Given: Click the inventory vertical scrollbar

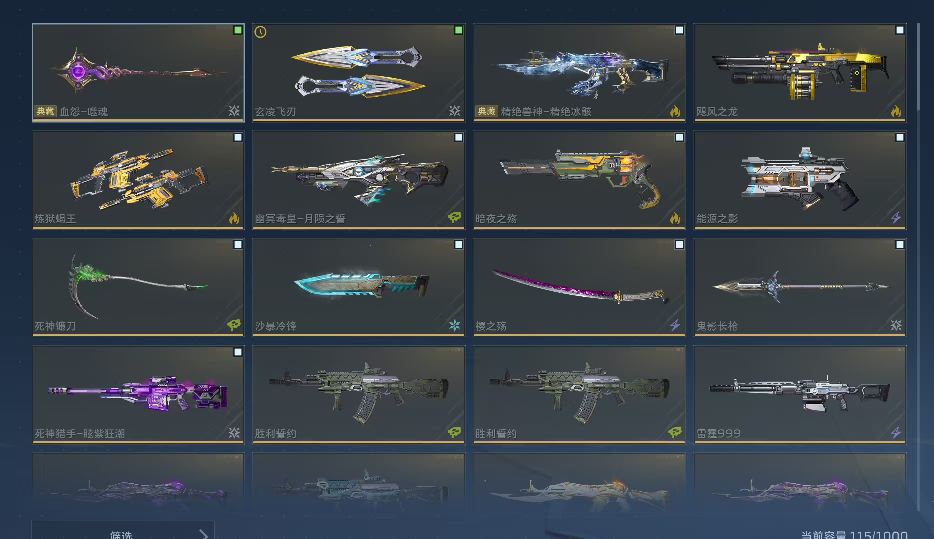Looking at the screenshot, I should [918, 66].
